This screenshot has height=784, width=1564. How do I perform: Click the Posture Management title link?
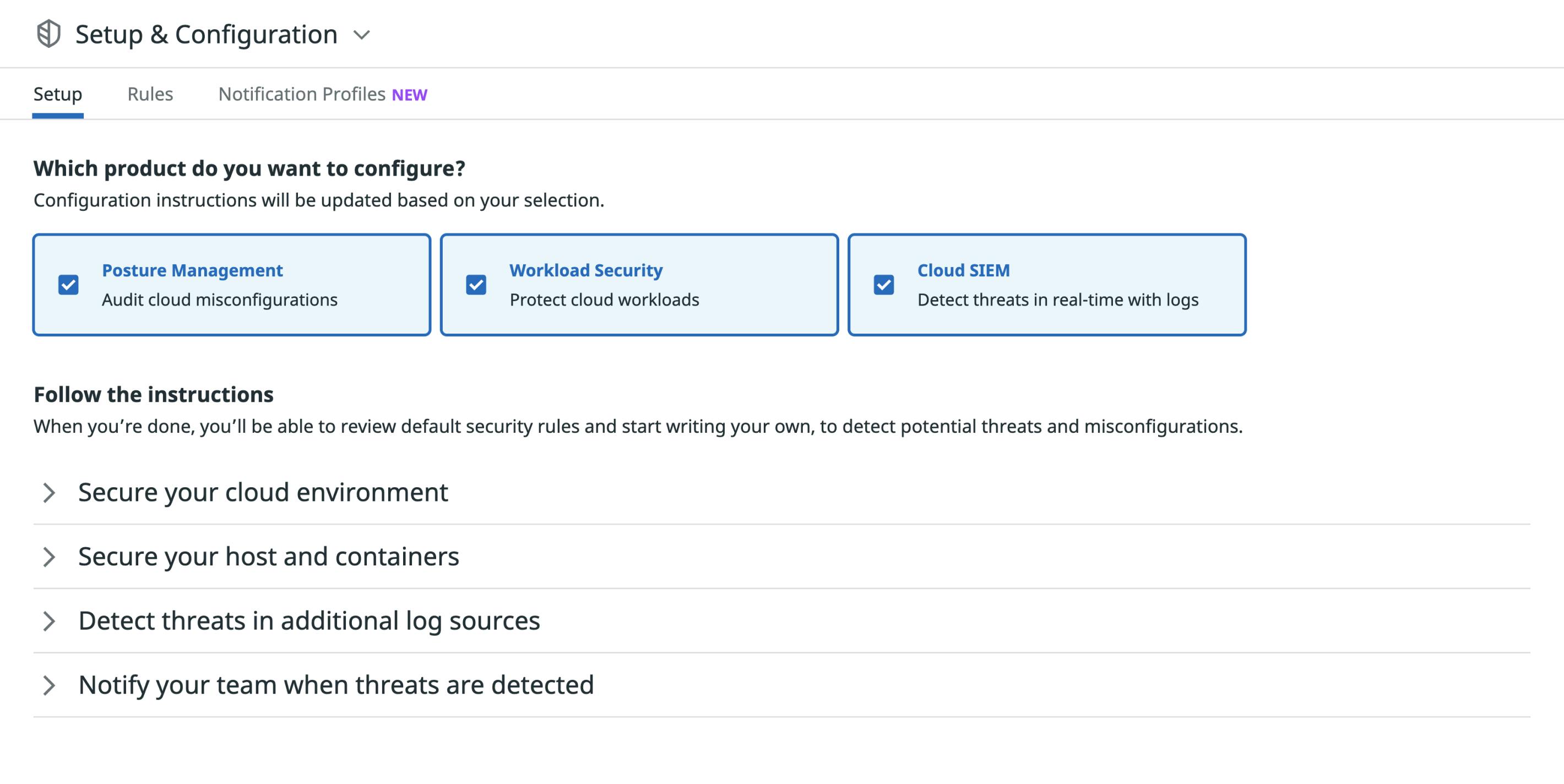click(x=192, y=270)
